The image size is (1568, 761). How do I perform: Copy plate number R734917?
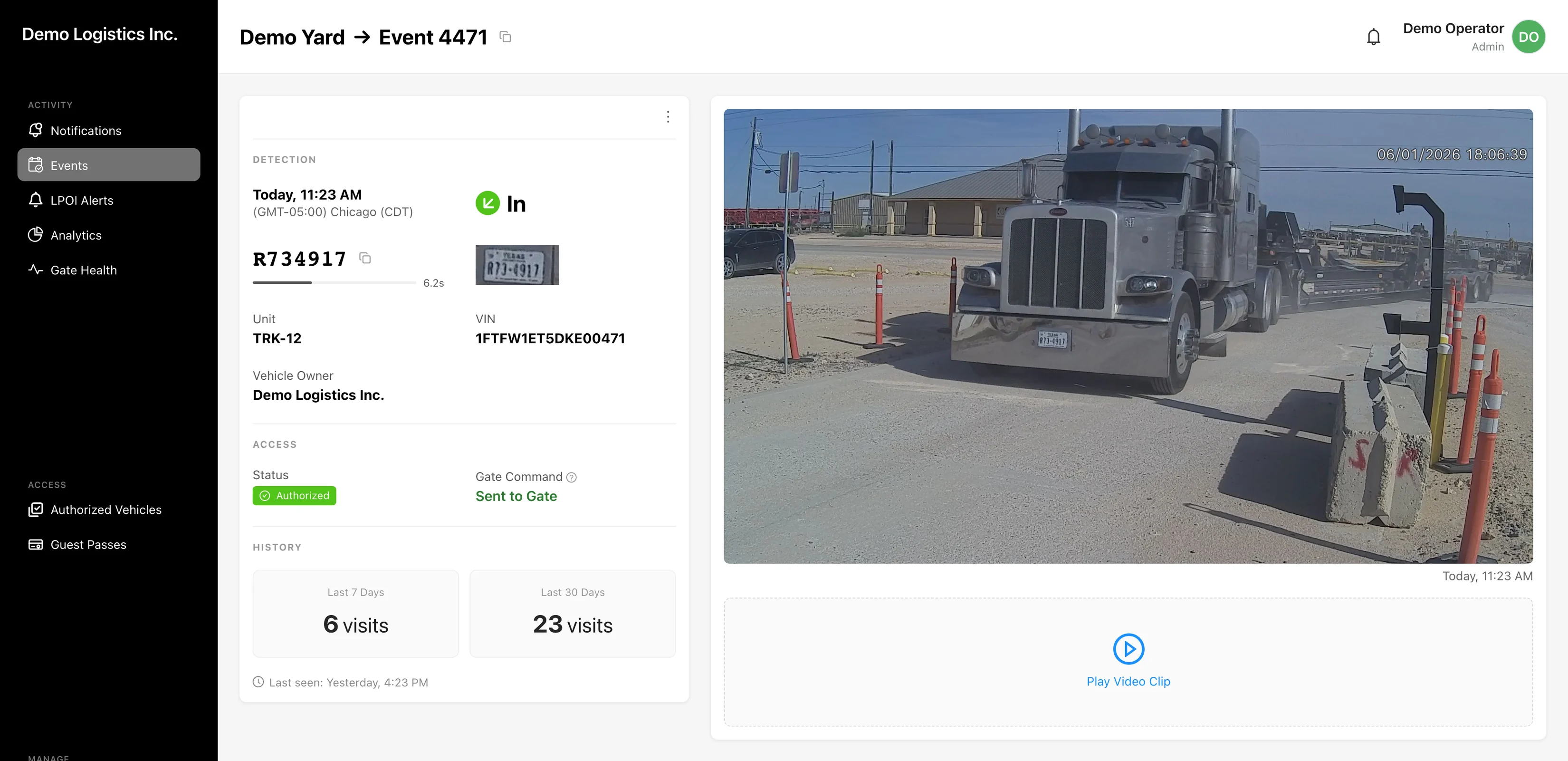365,258
